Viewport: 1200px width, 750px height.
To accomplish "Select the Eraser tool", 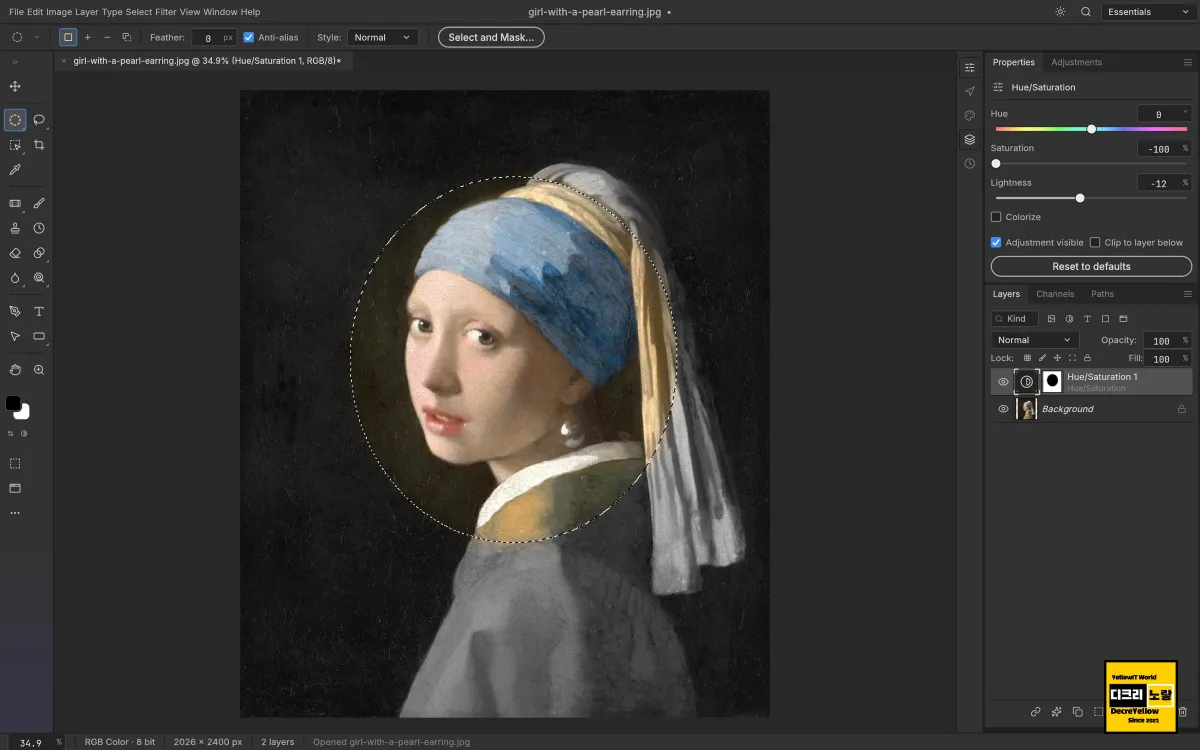I will click(x=15, y=253).
